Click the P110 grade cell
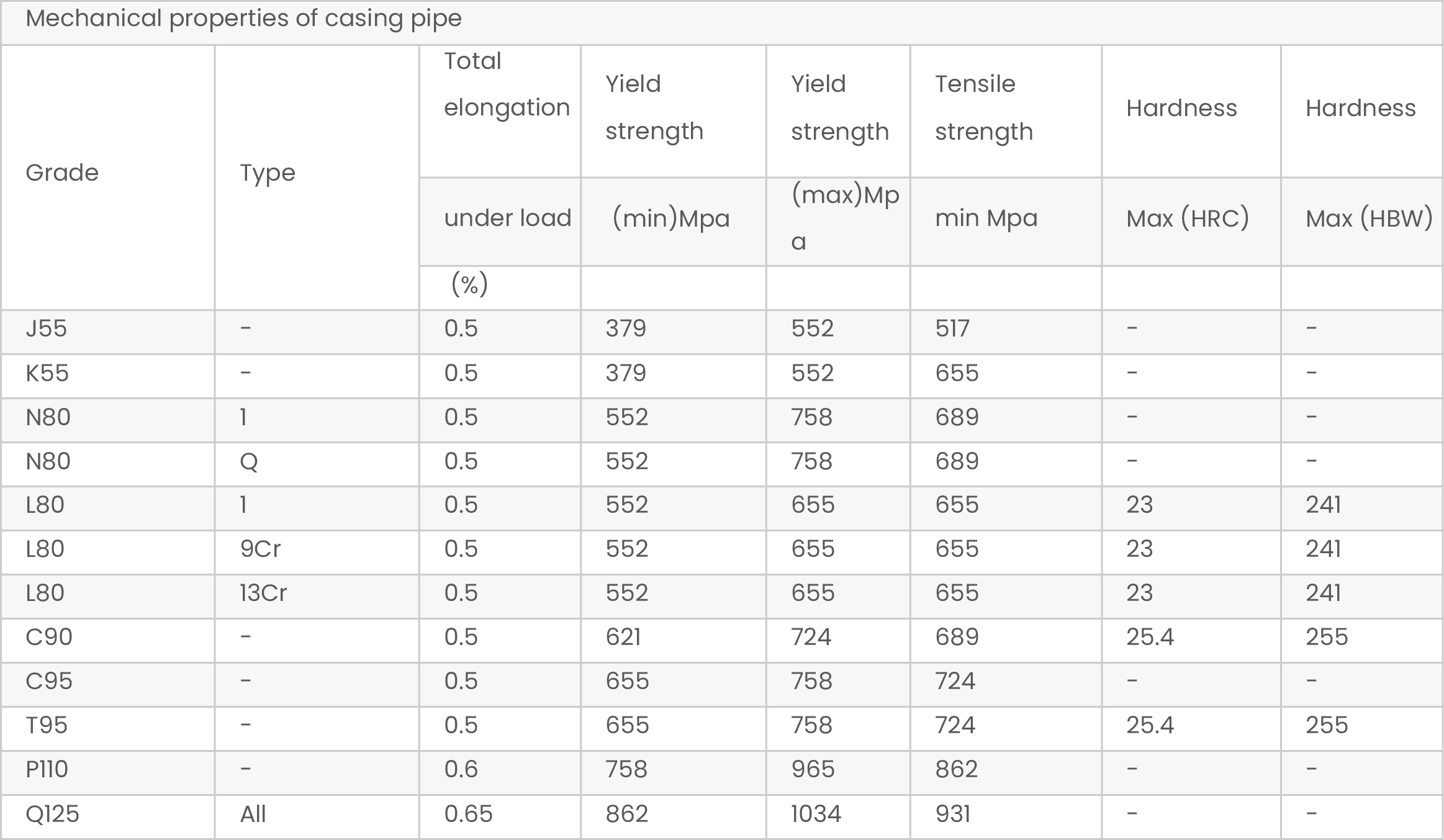Screen dimensions: 1444x840 pyautogui.click(x=47, y=769)
